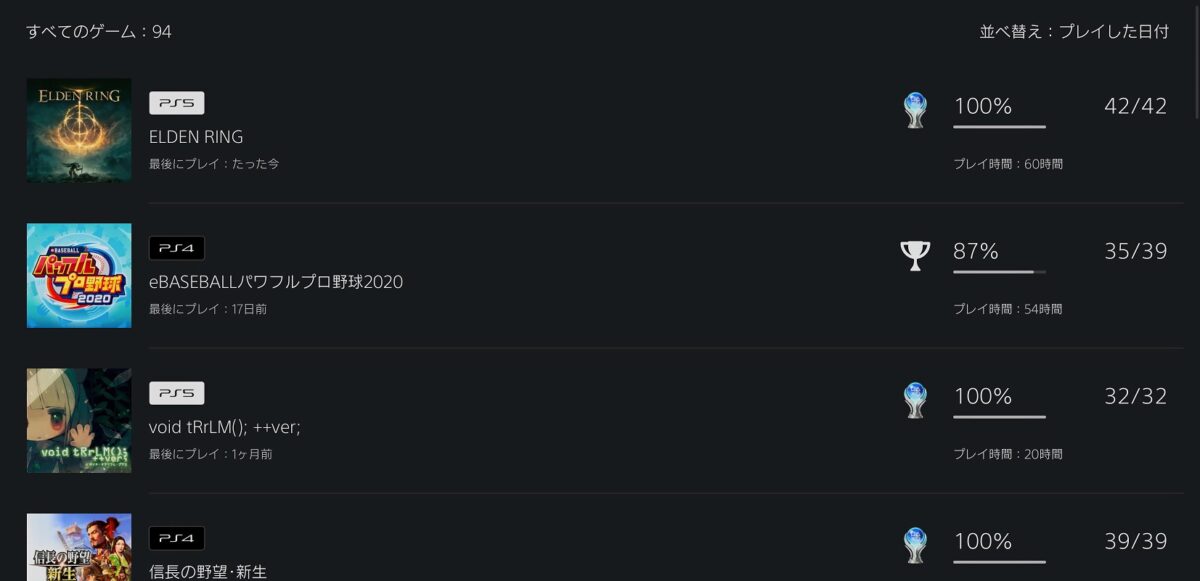The image size is (1200, 581).
Task: Click the 42/42 trophy count for ELDEN RING
Action: click(1136, 106)
